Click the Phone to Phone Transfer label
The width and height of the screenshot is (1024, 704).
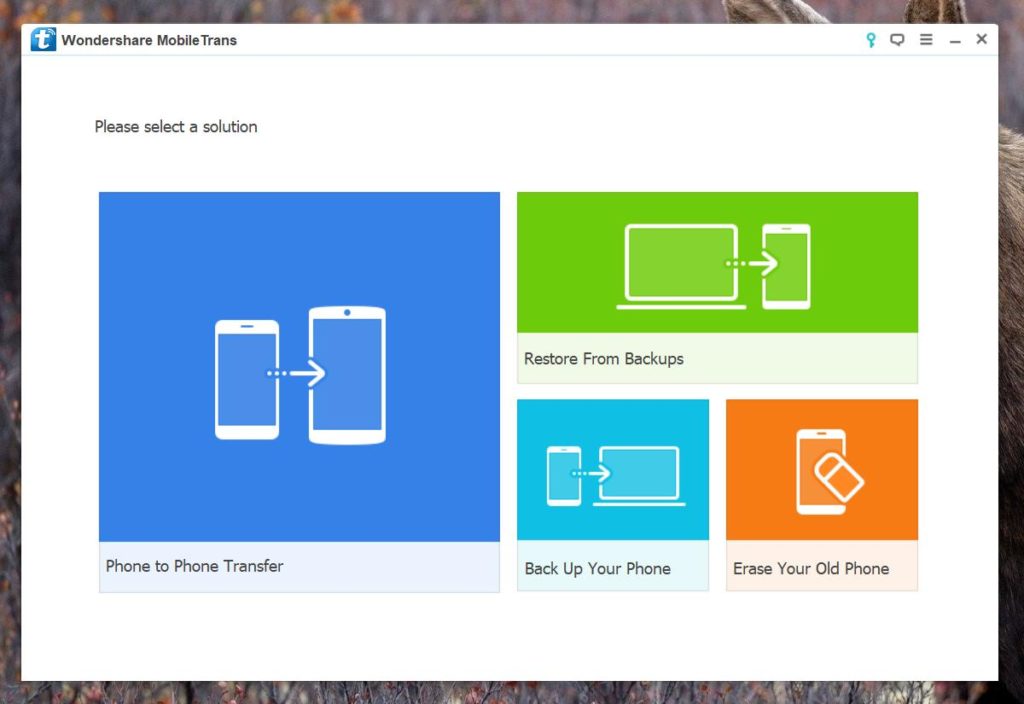(194, 566)
